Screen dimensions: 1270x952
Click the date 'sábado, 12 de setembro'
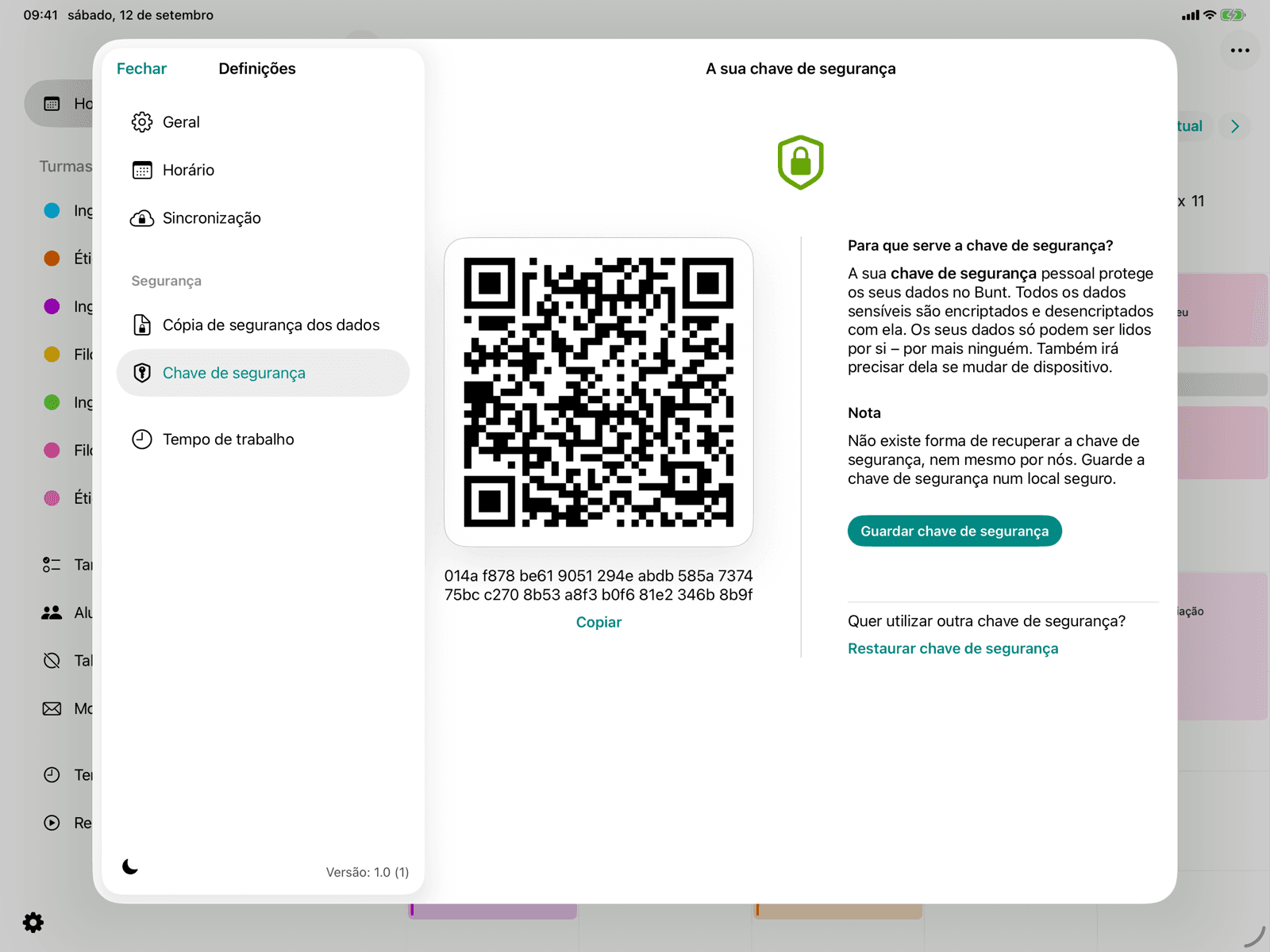point(140,15)
